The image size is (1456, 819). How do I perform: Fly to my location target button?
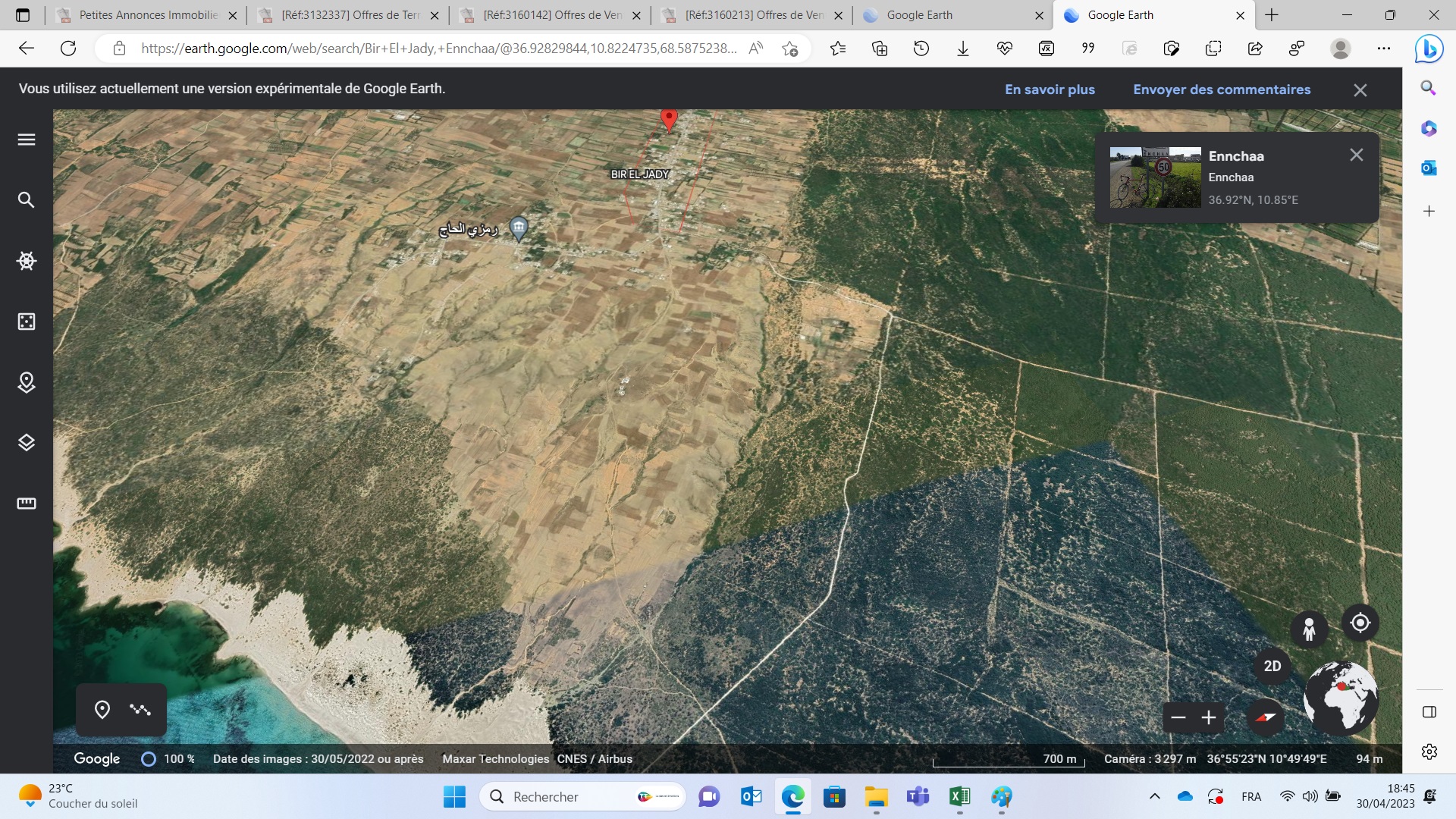click(x=1360, y=623)
